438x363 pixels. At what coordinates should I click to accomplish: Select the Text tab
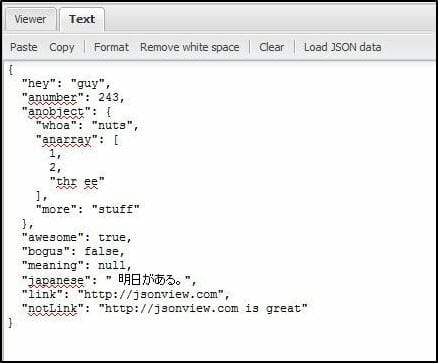82,19
